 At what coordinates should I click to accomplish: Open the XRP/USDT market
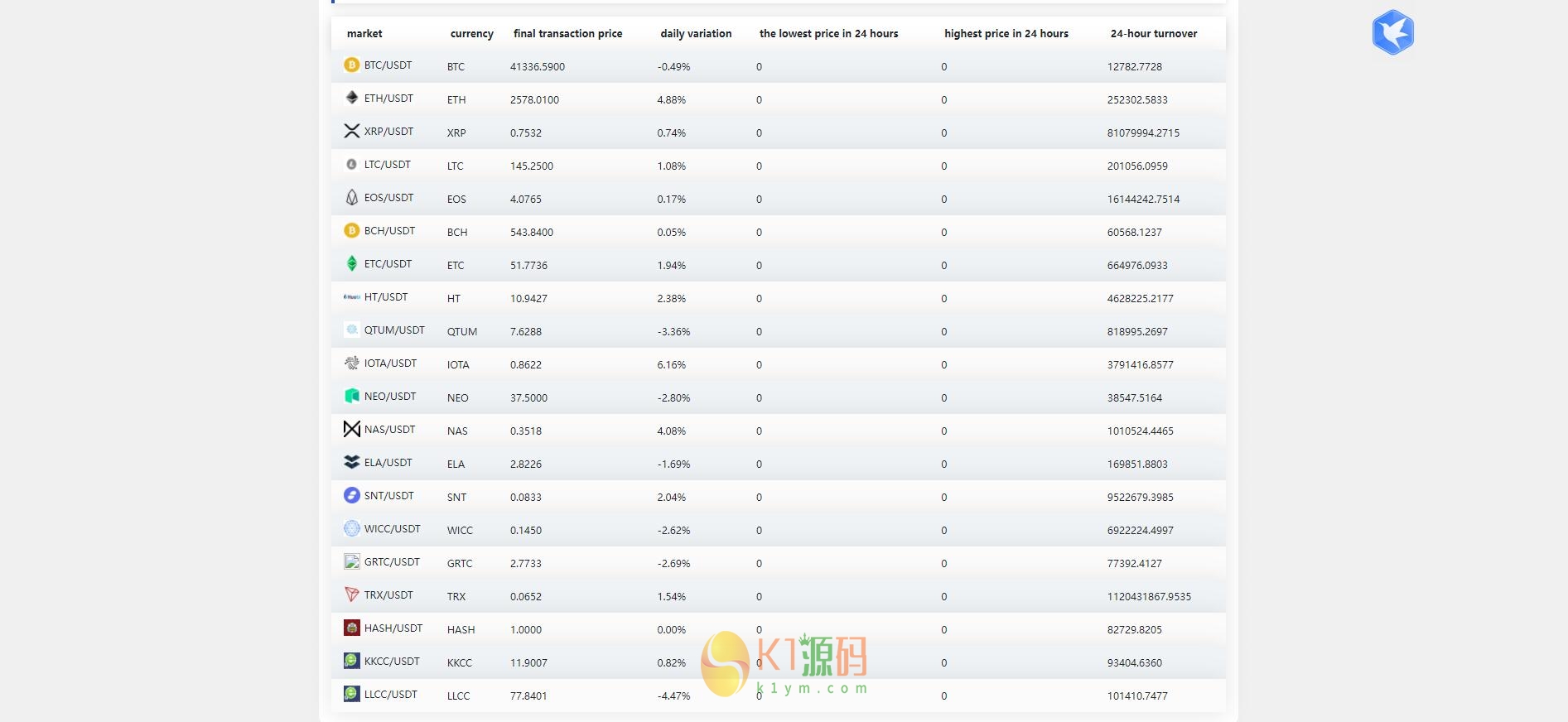click(388, 132)
